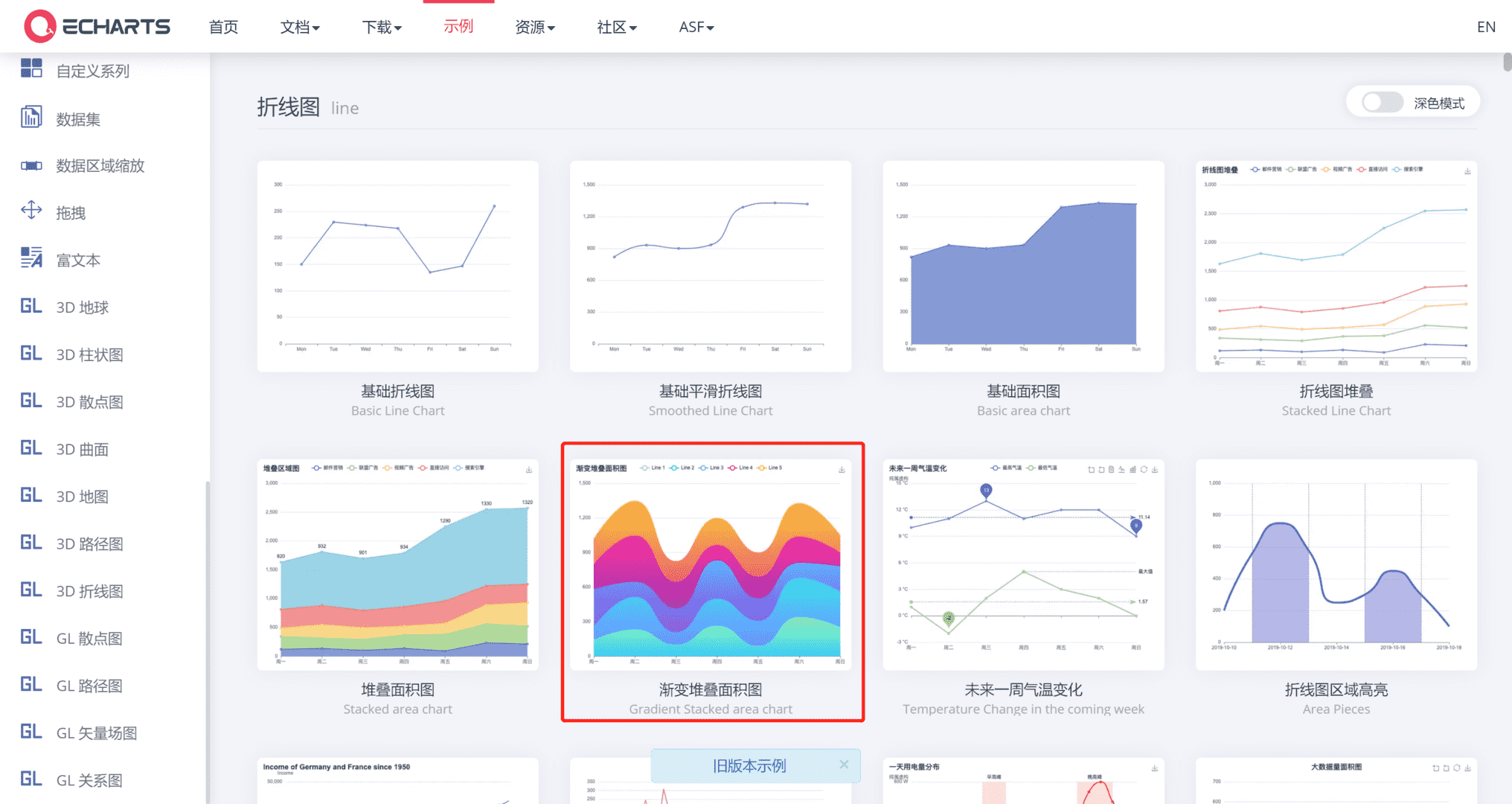Click the GL icon for 3D 折线图
Viewport: 1512px width, 804px height.
(x=31, y=590)
